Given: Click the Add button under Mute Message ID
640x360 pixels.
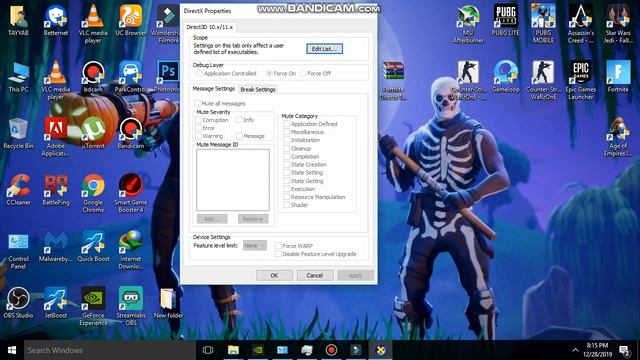Looking at the screenshot, I should 212,219.
